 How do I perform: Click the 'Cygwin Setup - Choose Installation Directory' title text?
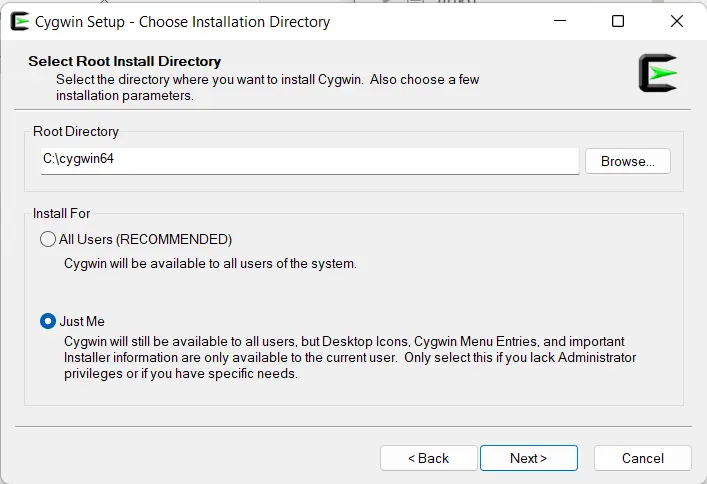pos(182,22)
